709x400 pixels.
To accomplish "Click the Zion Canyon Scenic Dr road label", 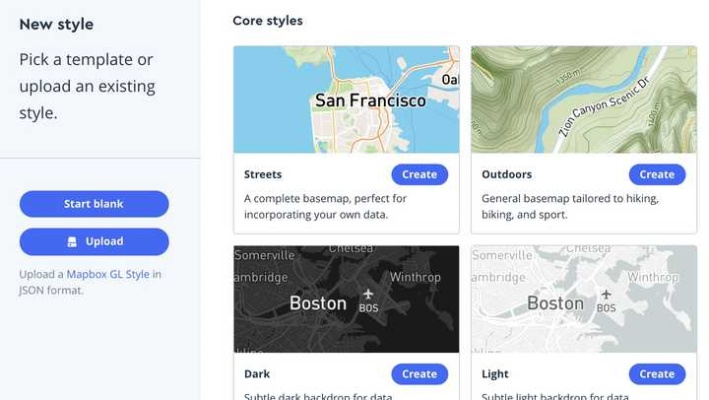I will click(609, 97).
